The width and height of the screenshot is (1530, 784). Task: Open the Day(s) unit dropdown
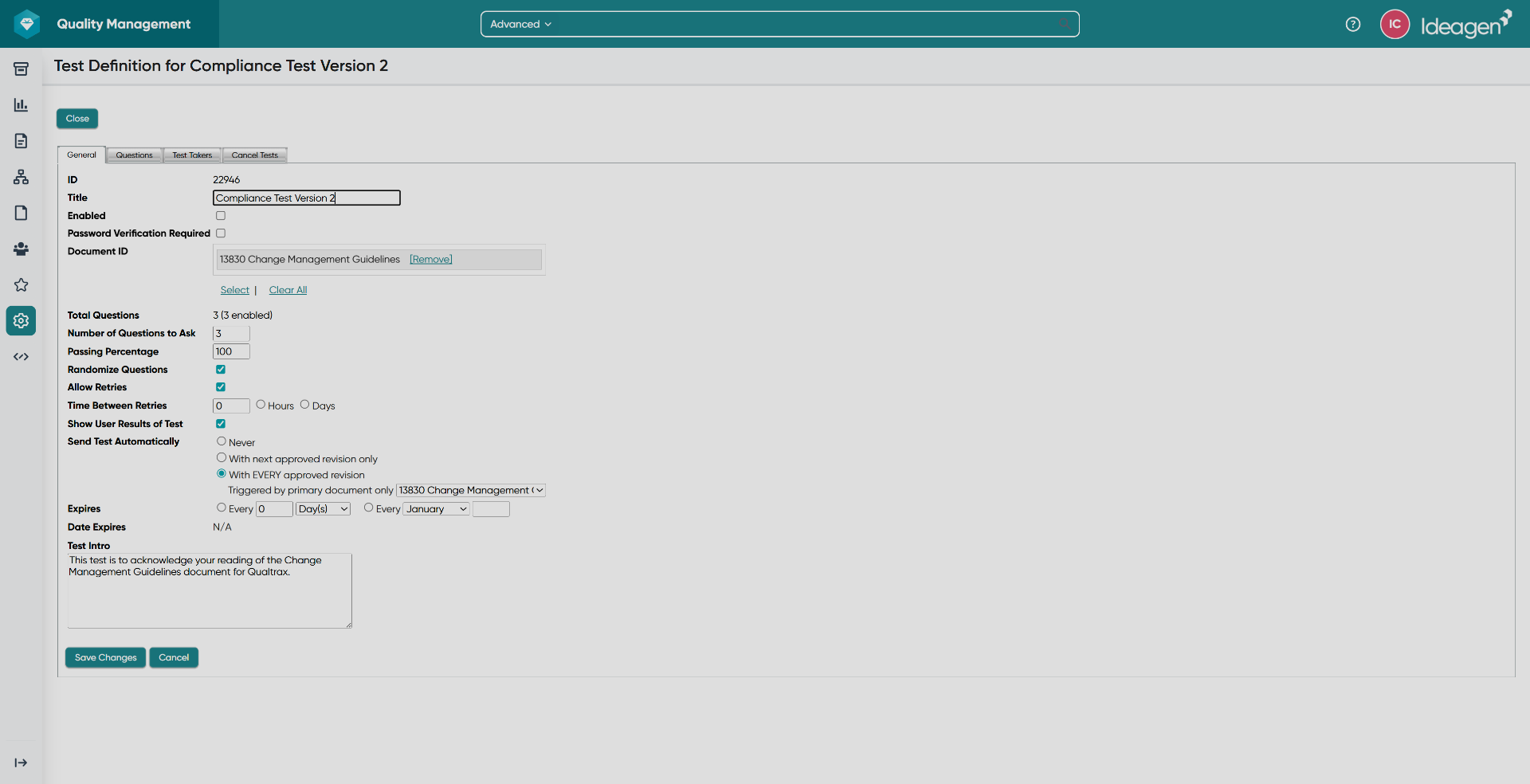coord(323,509)
